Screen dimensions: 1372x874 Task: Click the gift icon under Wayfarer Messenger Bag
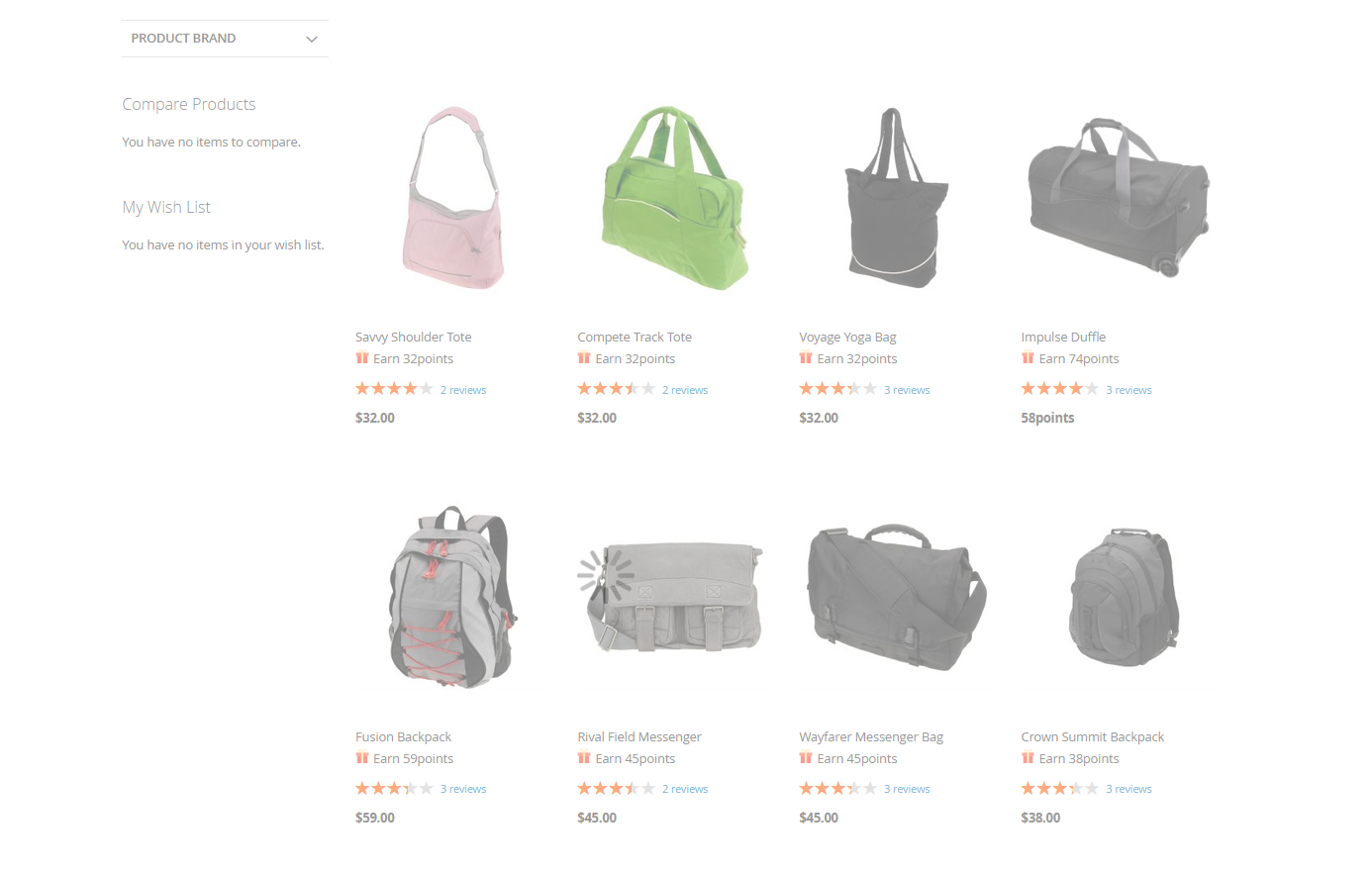tap(806, 758)
